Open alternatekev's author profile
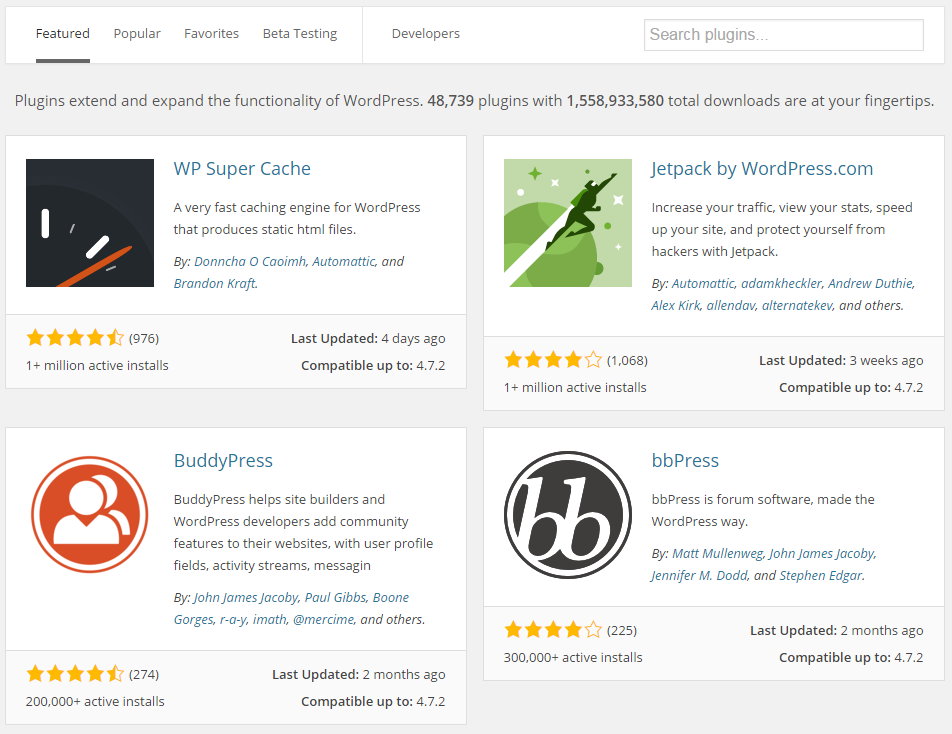 coord(797,305)
